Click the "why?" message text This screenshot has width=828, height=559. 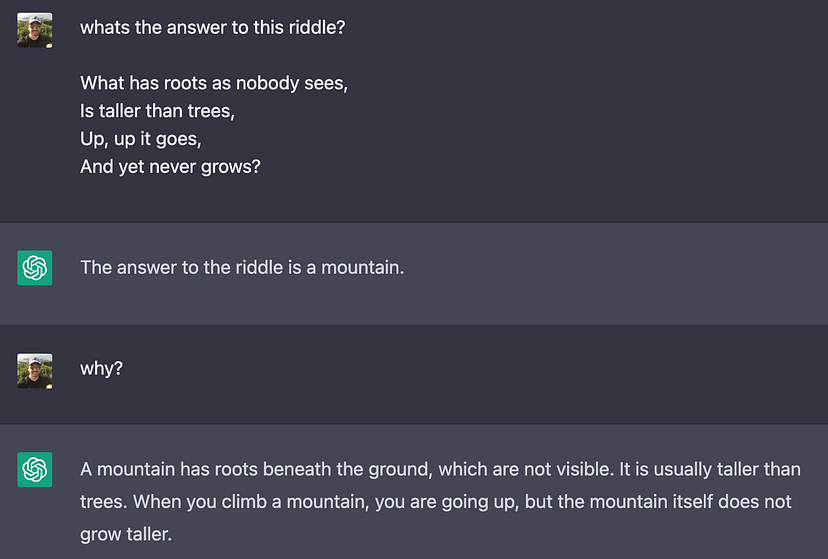tap(101, 369)
